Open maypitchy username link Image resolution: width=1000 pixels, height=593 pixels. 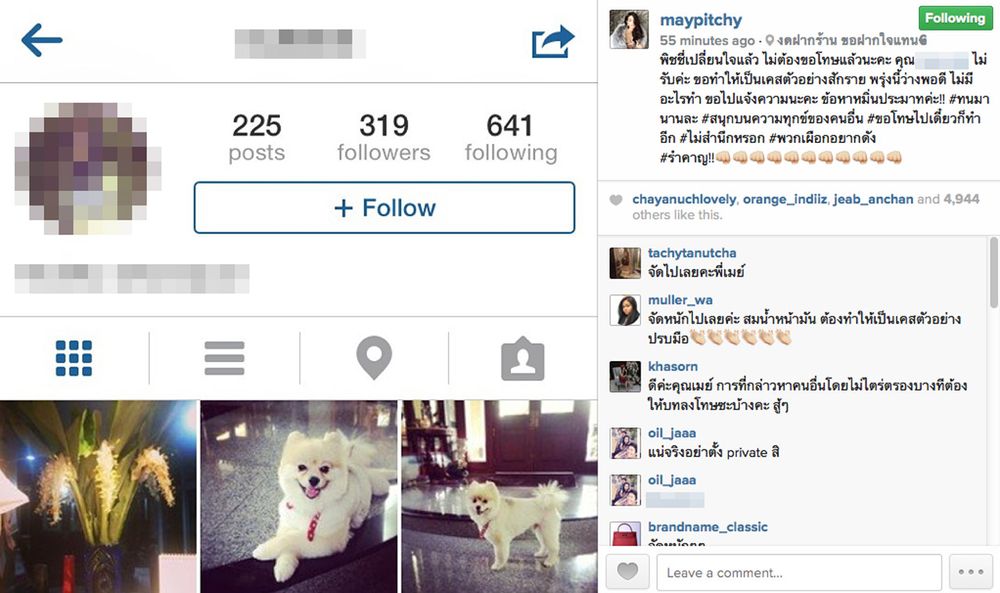coord(701,20)
